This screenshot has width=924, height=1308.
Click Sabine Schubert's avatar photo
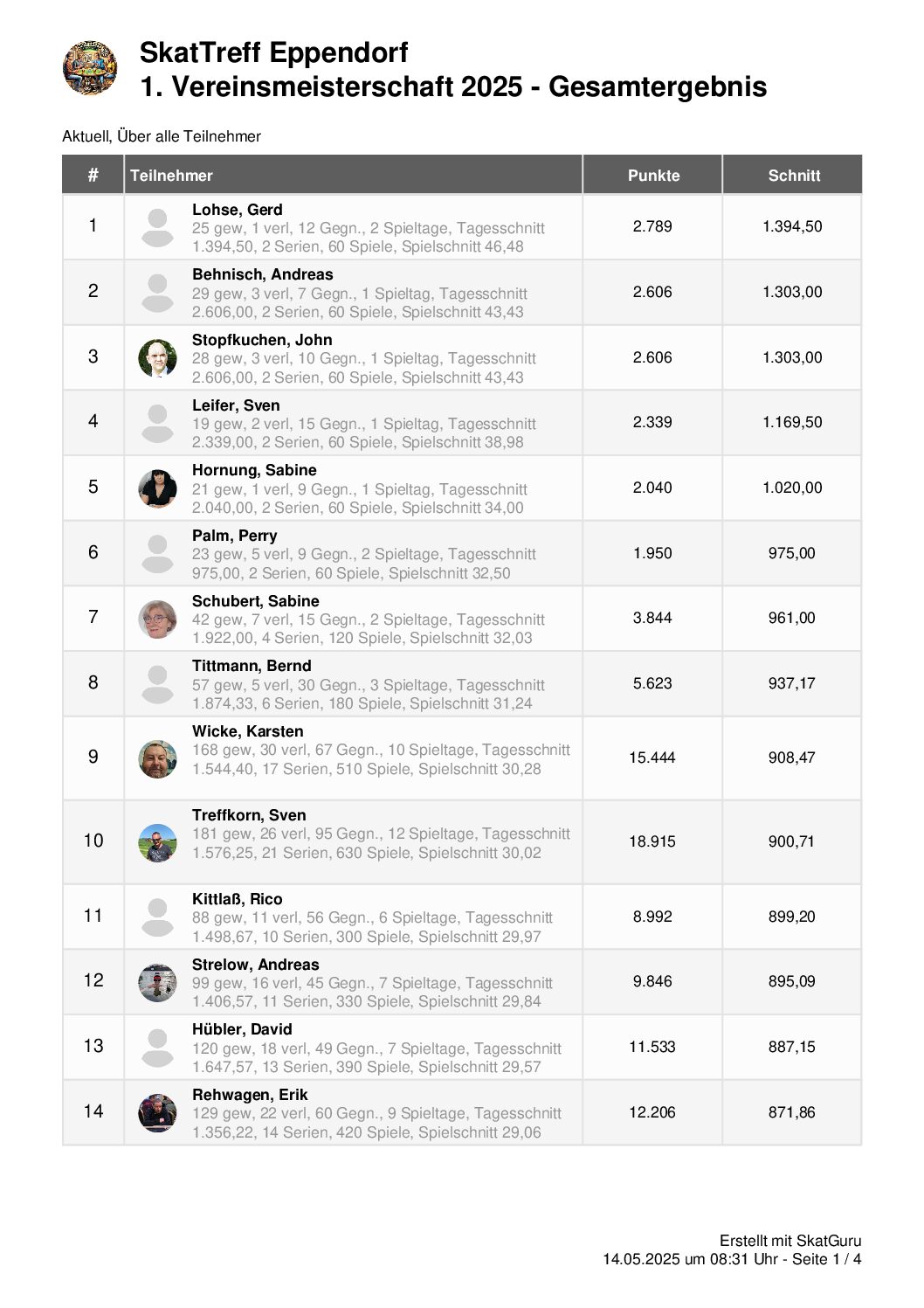point(157,619)
